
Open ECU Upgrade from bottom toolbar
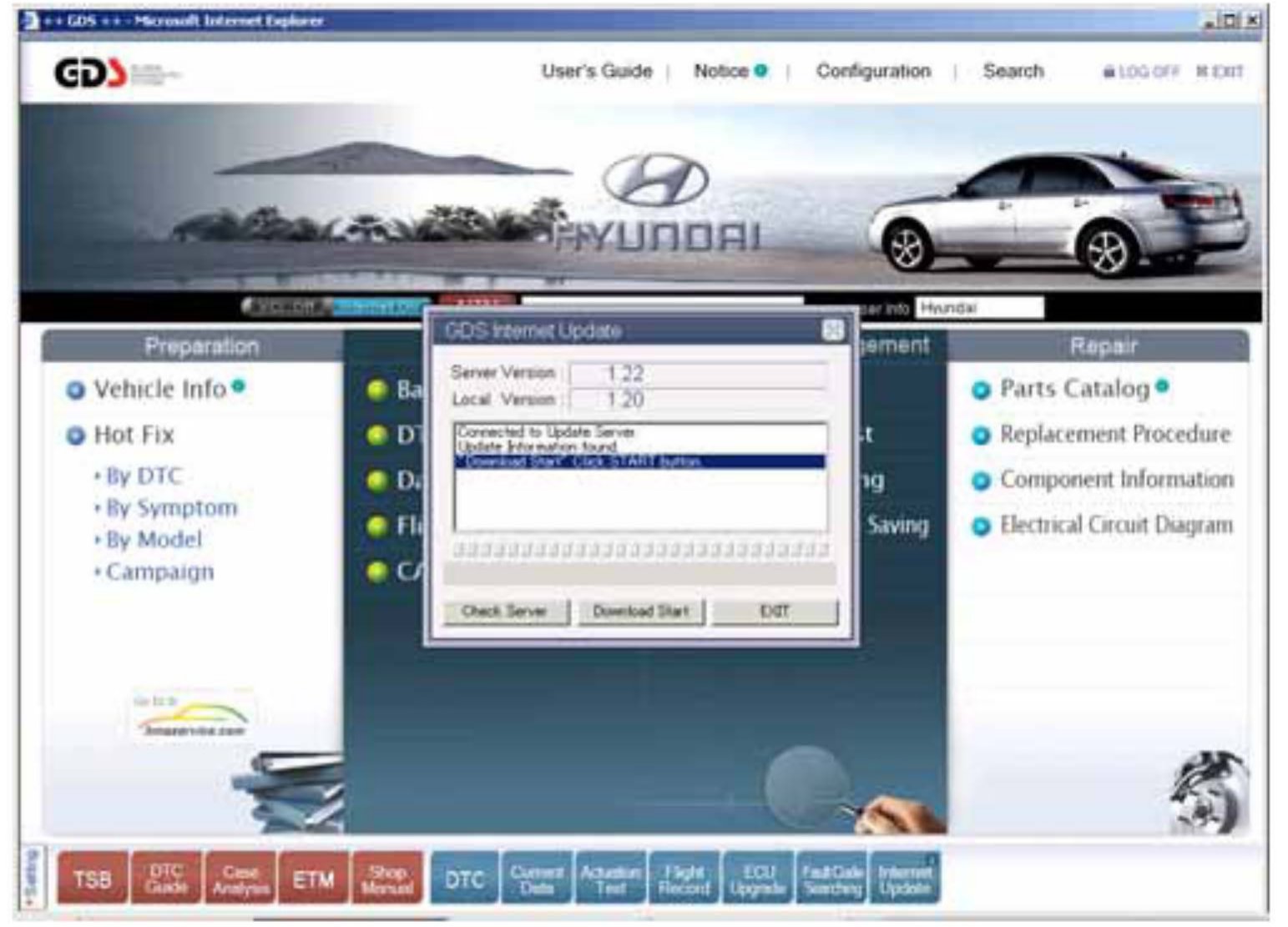tap(757, 879)
